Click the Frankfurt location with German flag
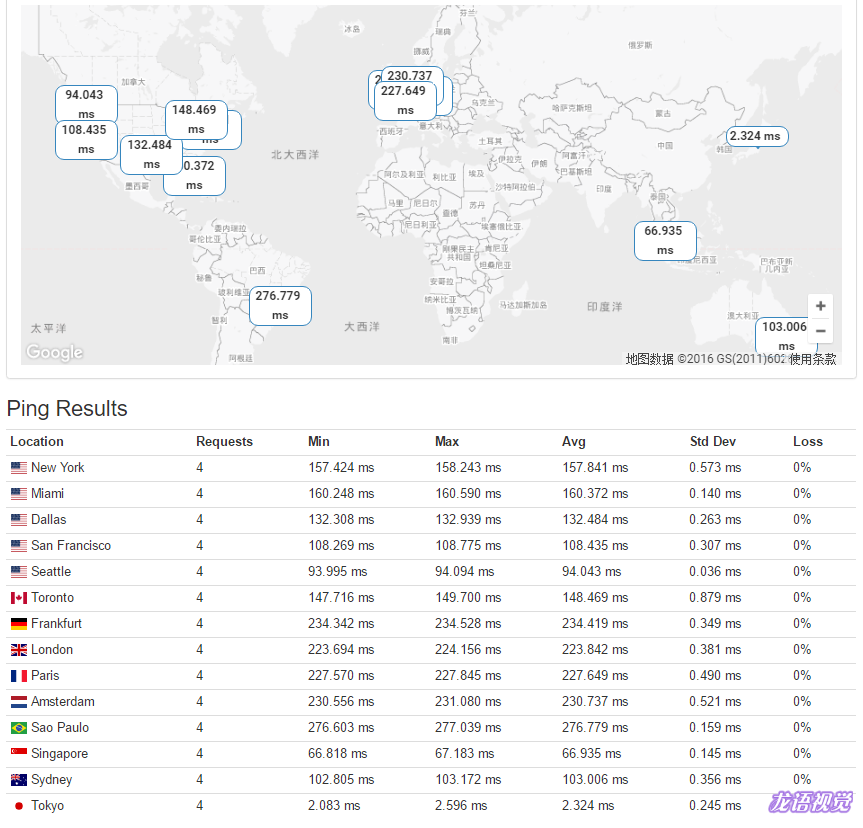Viewport: 863px width, 828px height. tap(56, 623)
